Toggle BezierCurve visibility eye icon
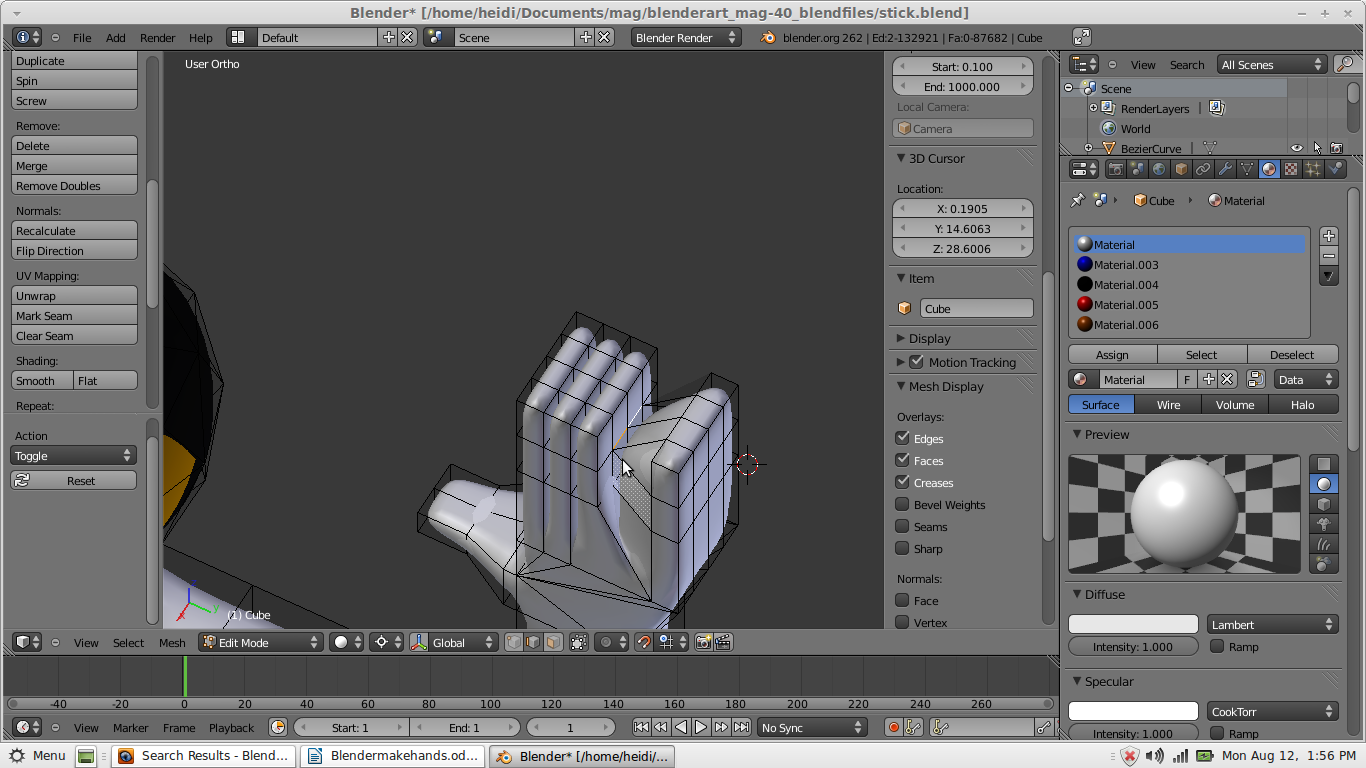 1297,148
